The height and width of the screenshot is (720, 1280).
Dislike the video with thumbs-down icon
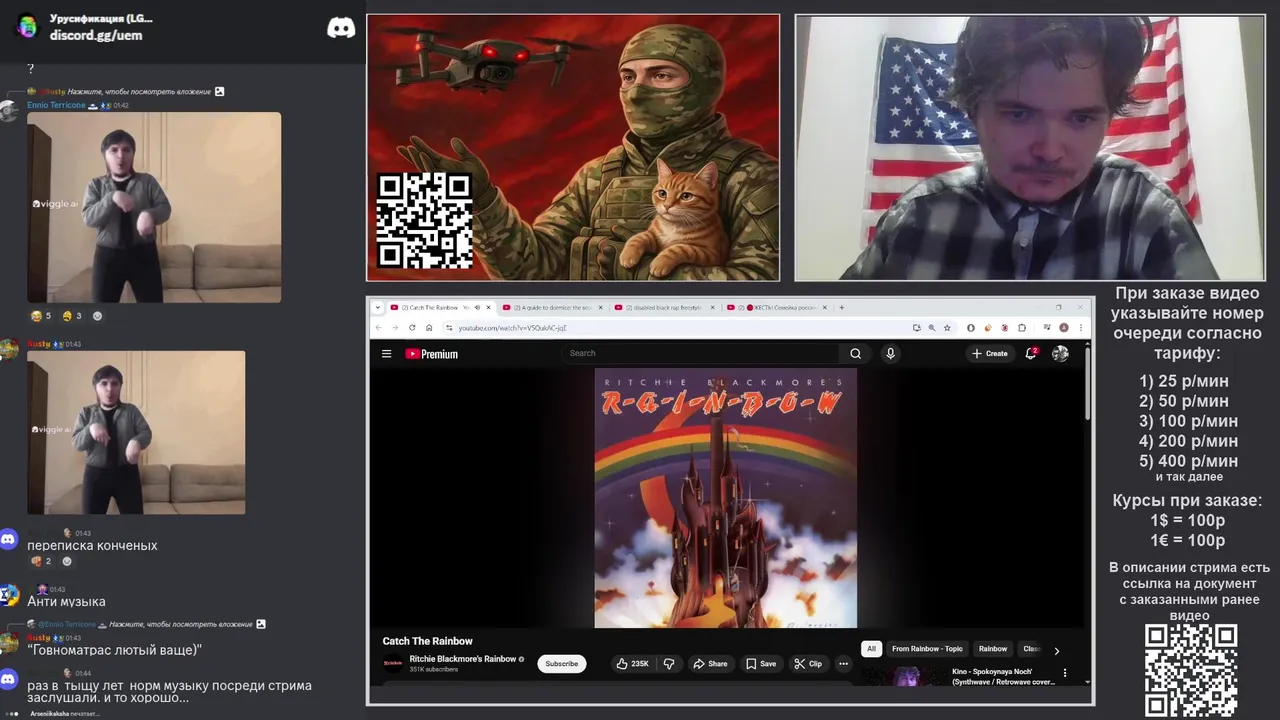click(x=669, y=663)
